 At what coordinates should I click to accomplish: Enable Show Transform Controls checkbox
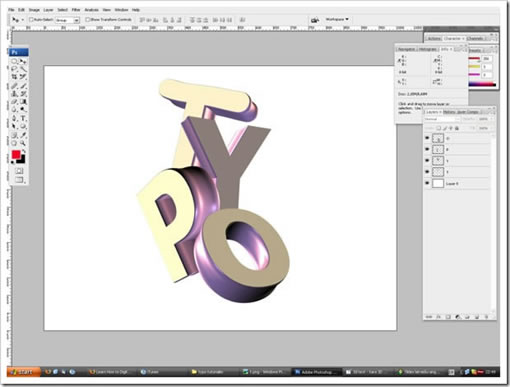pyautogui.click(x=88, y=20)
